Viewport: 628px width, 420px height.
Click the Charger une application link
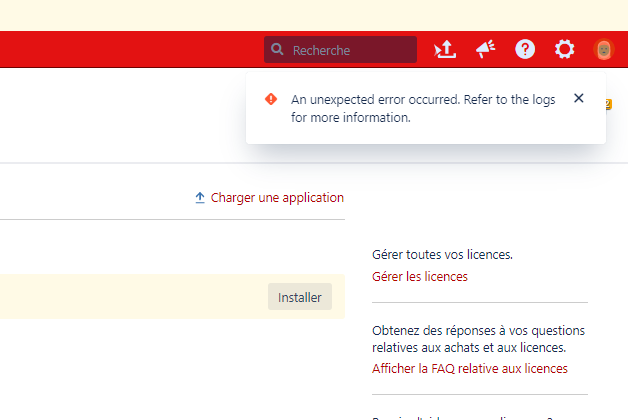click(x=277, y=198)
